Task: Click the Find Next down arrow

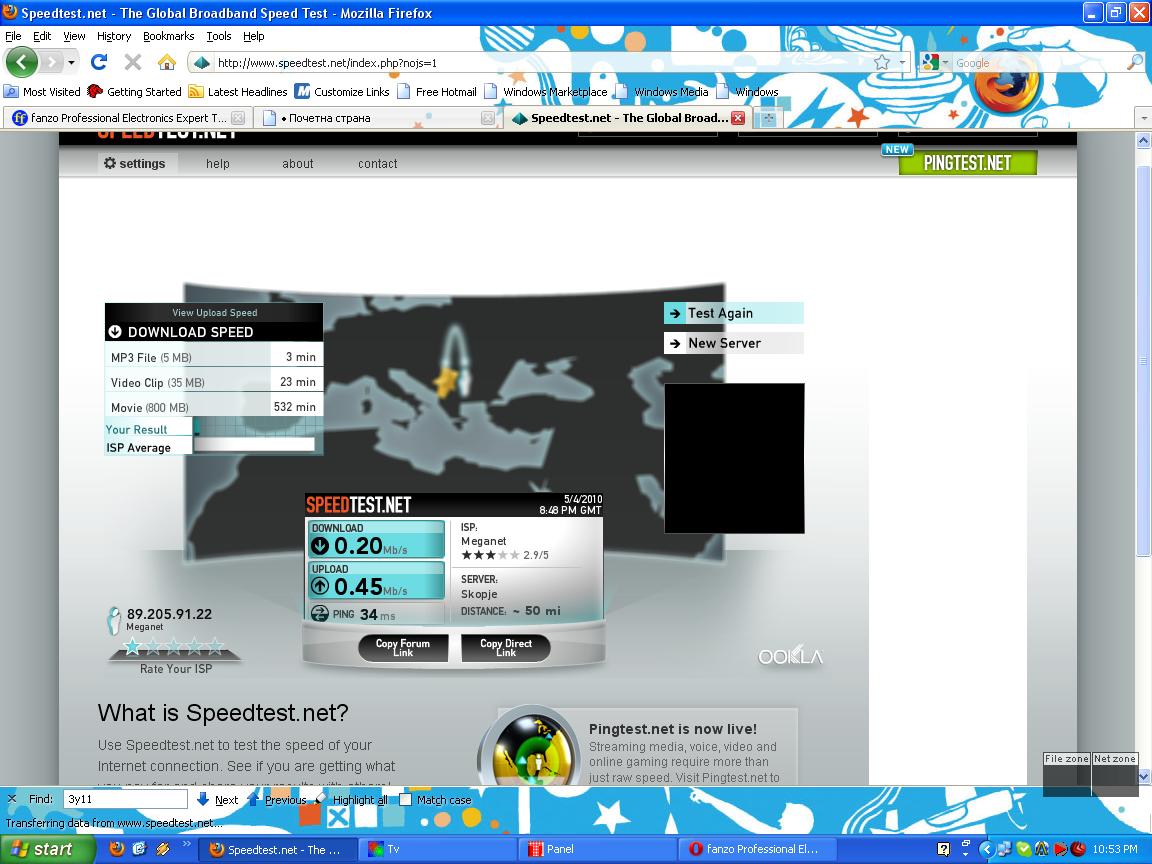Action: pyautogui.click(x=203, y=799)
